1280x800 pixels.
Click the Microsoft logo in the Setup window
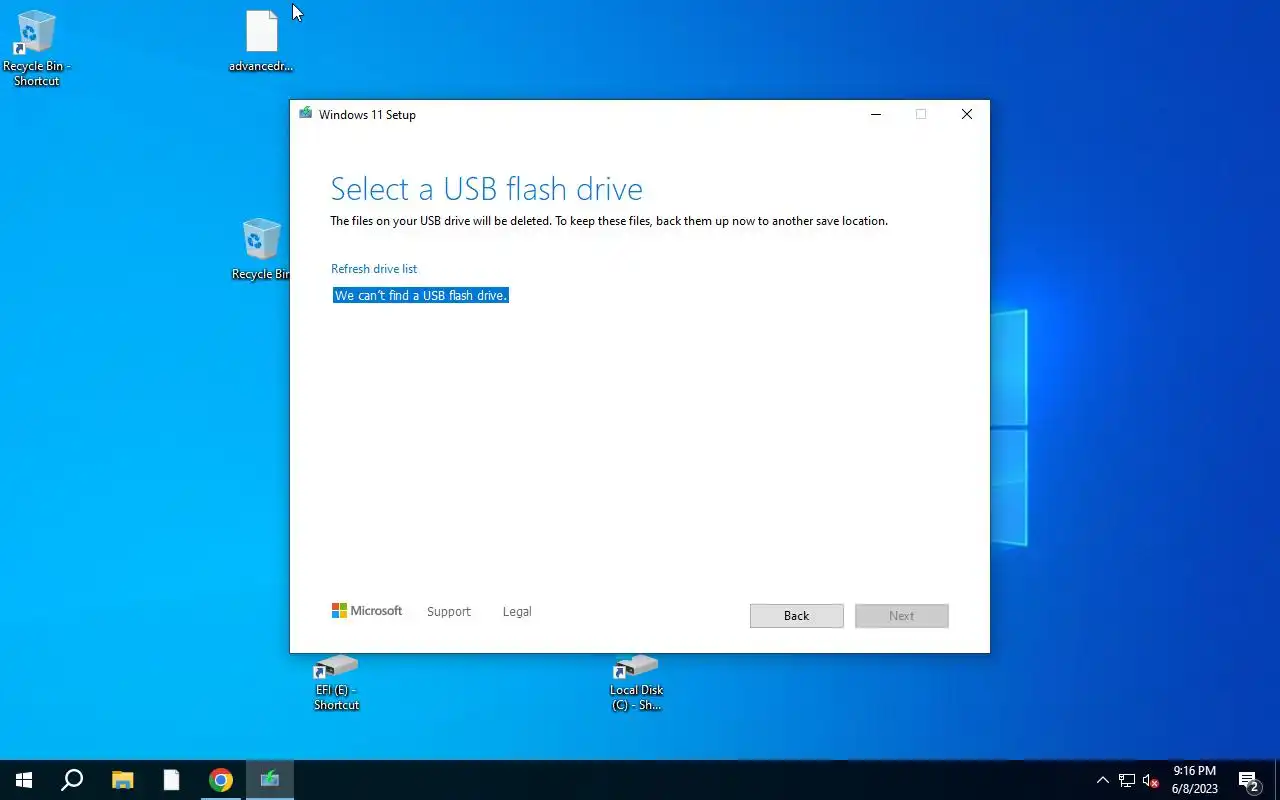pos(367,610)
